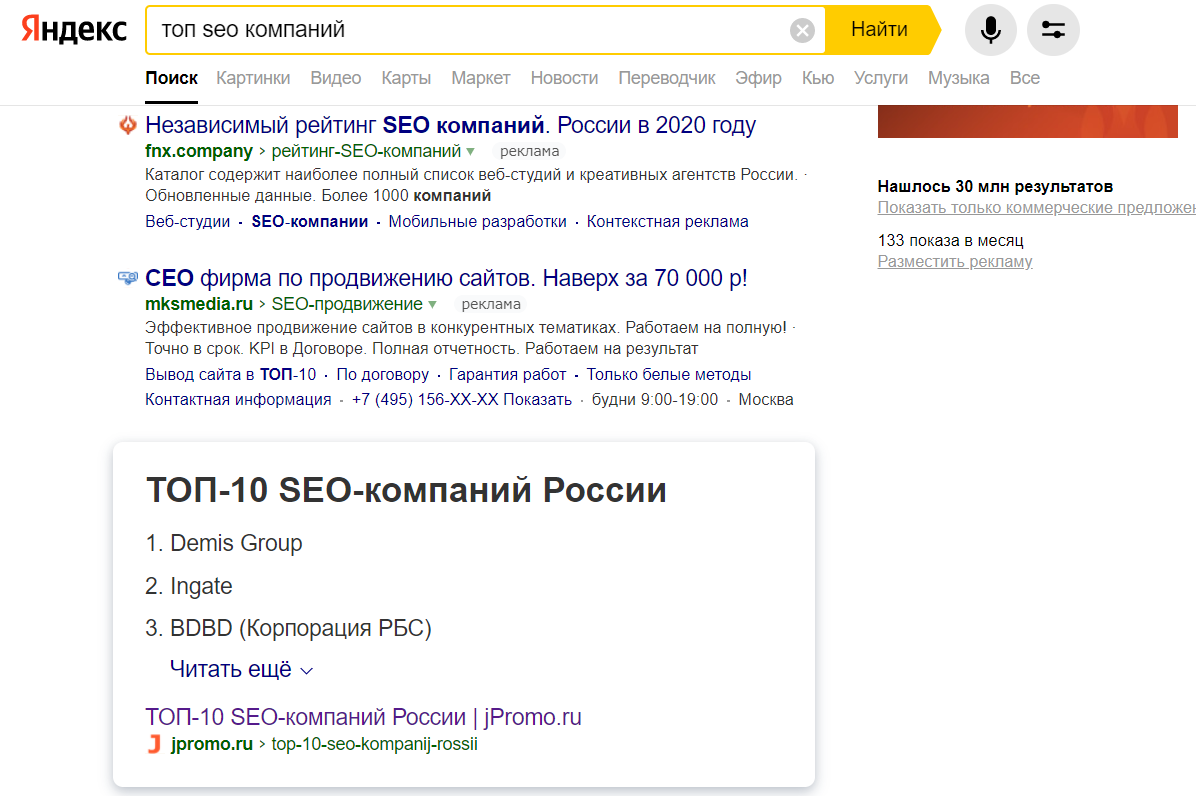Expand 'Читать ещё' list
The height and width of the screenshot is (796, 1196).
(241, 670)
